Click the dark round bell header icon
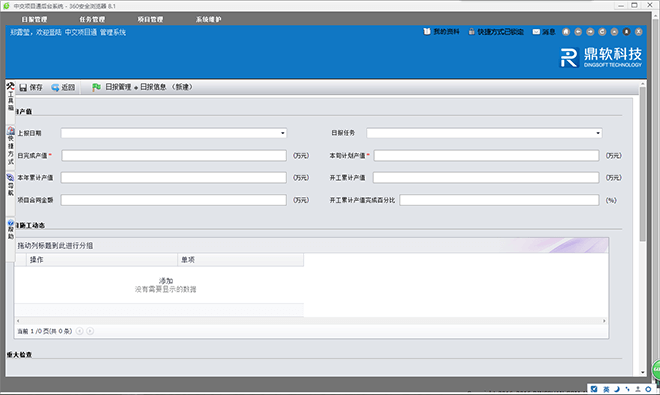 click(626, 32)
